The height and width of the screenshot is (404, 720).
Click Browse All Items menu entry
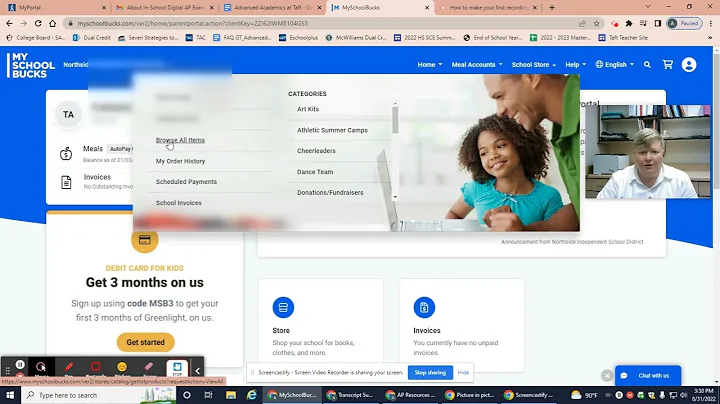tap(180, 140)
